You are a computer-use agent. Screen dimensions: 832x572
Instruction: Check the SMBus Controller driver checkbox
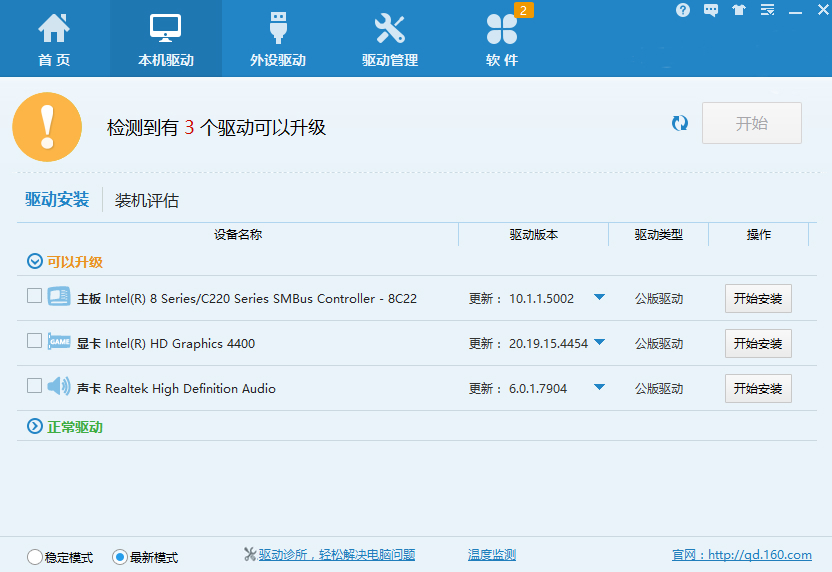click(x=34, y=296)
